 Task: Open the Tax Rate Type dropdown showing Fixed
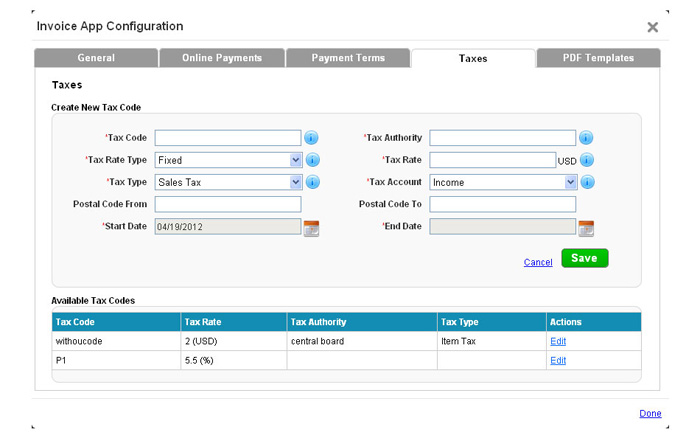228,160
